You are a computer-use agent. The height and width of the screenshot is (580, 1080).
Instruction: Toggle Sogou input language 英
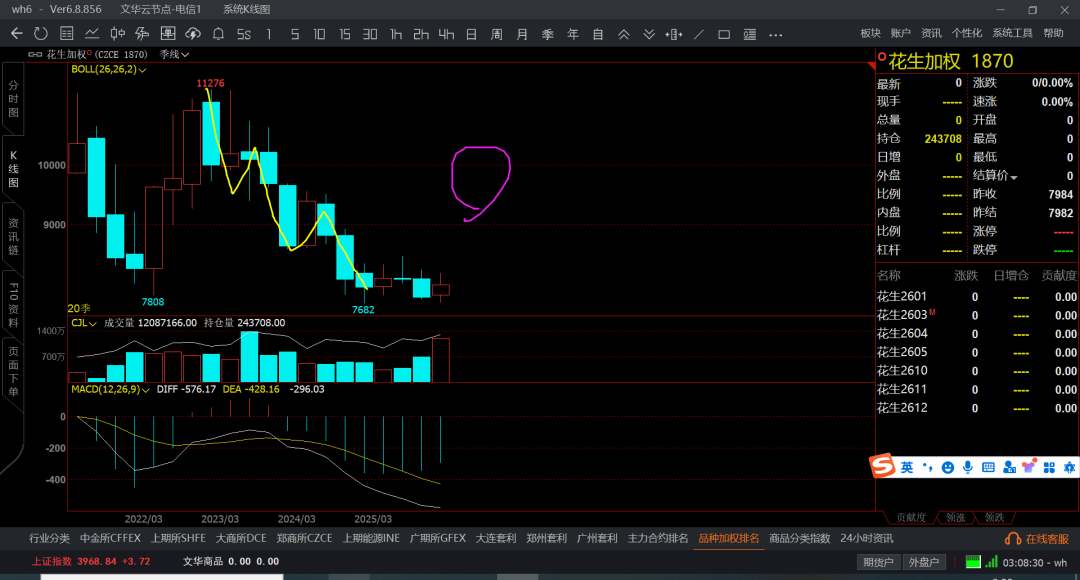point(906,468)
